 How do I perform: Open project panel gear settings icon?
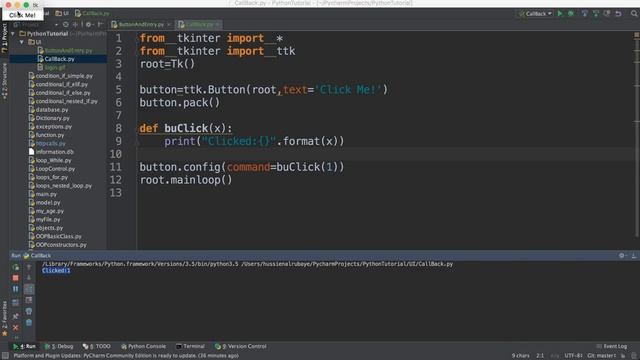[x=88, y=24]
